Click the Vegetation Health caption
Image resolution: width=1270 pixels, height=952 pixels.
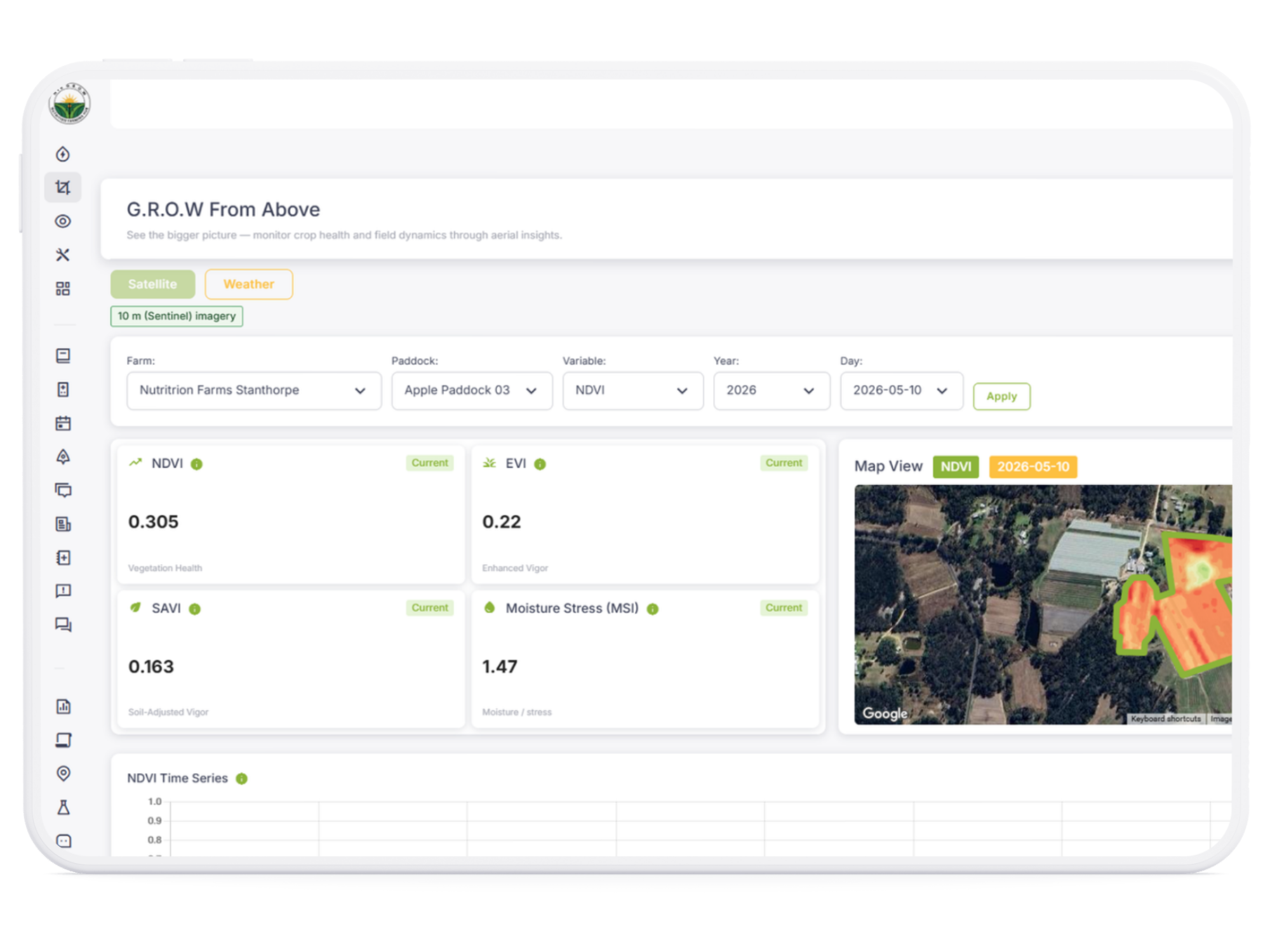click(165, 568)
